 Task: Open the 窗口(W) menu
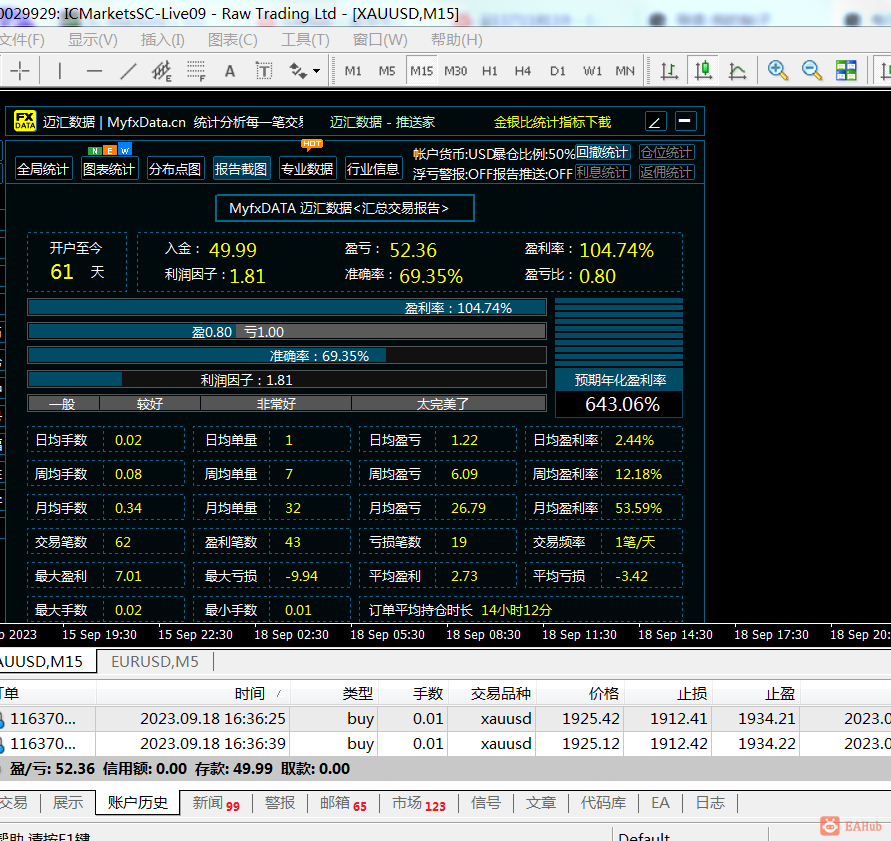click(x=380, y=40)
